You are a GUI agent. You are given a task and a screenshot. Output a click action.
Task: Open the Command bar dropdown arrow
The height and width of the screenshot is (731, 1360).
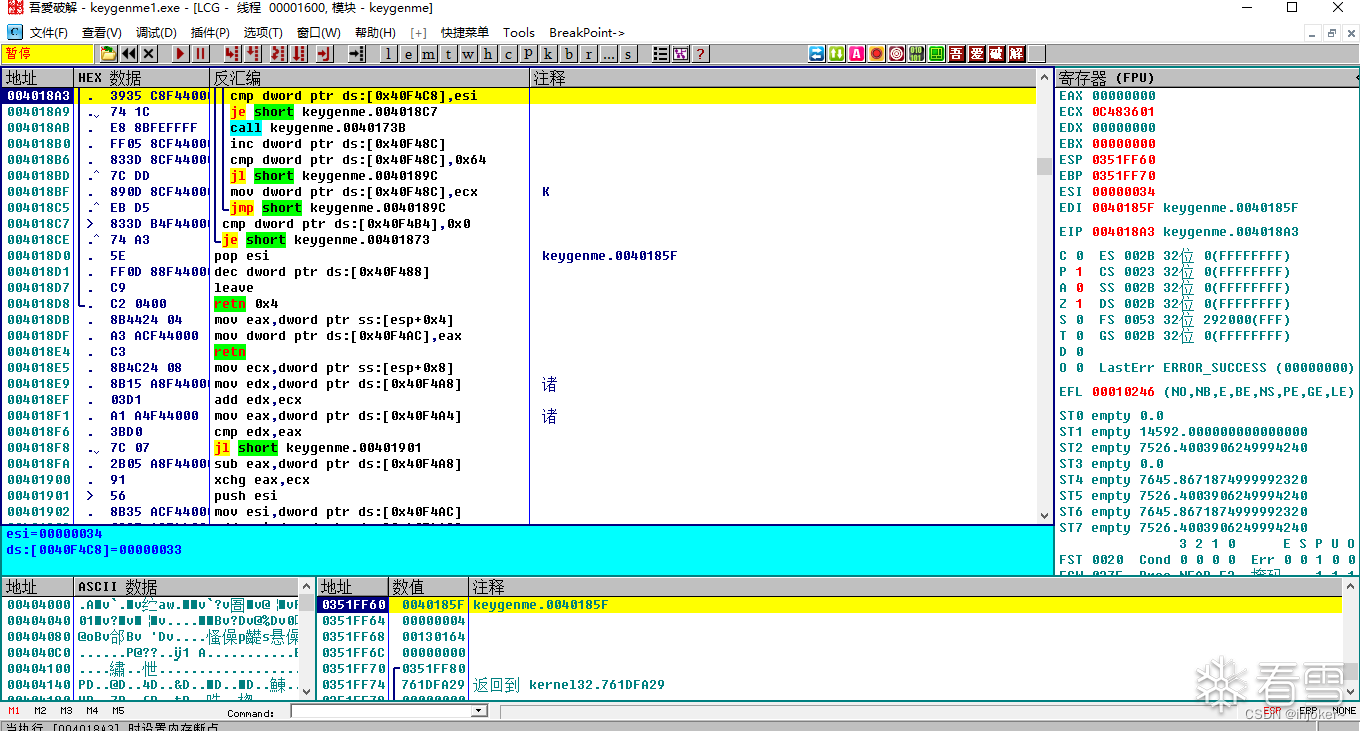(x=479, y=711)
